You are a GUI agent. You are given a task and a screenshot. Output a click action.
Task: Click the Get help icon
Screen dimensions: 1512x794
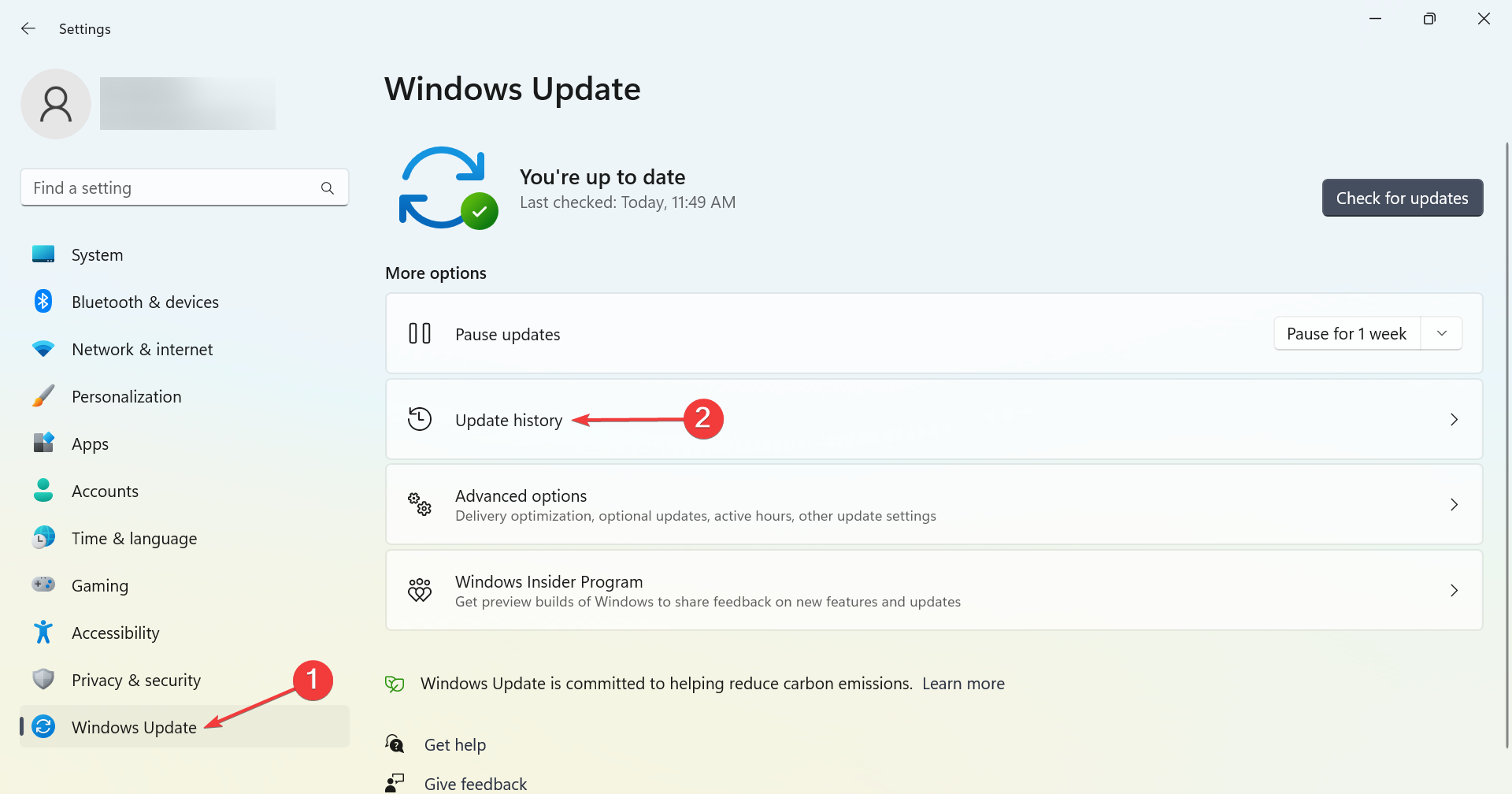(x=395, y=744)
